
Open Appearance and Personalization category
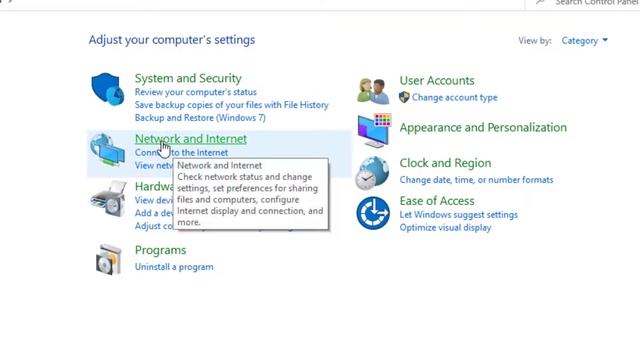pyautogui.click(x=483, y=127)
